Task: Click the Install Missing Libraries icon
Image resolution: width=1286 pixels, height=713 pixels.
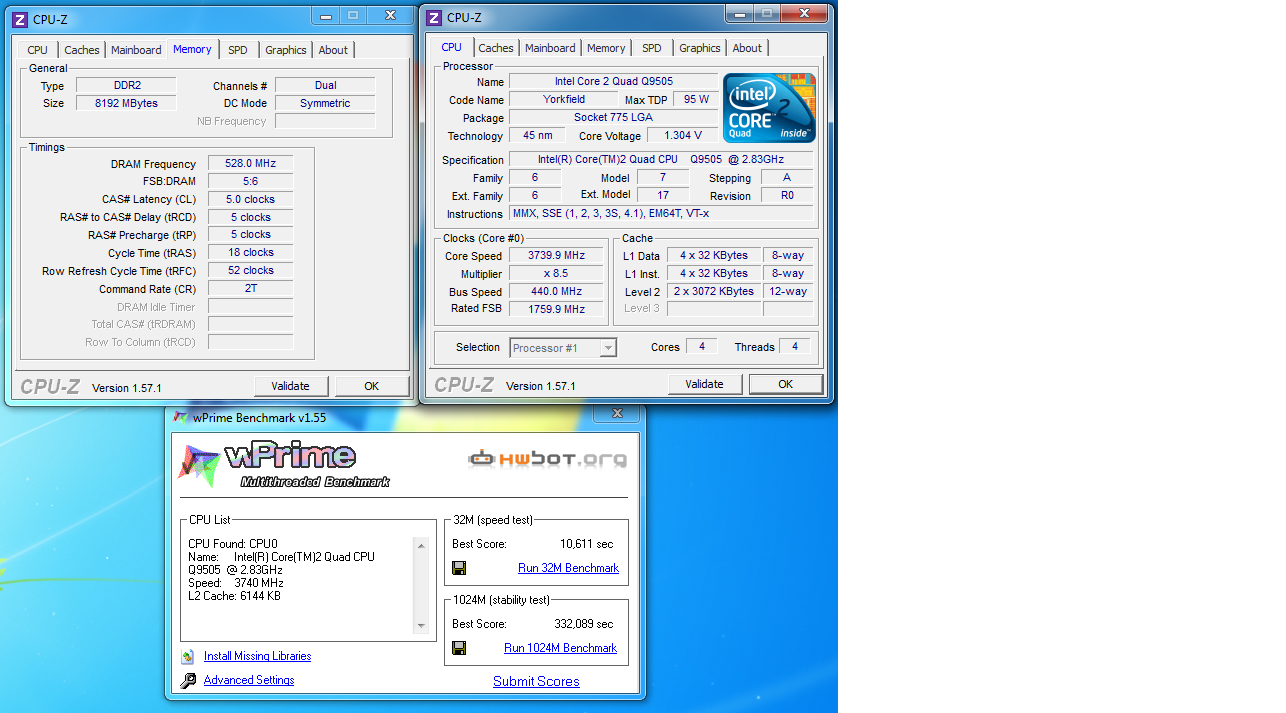Action: click(x=188, y=657)
